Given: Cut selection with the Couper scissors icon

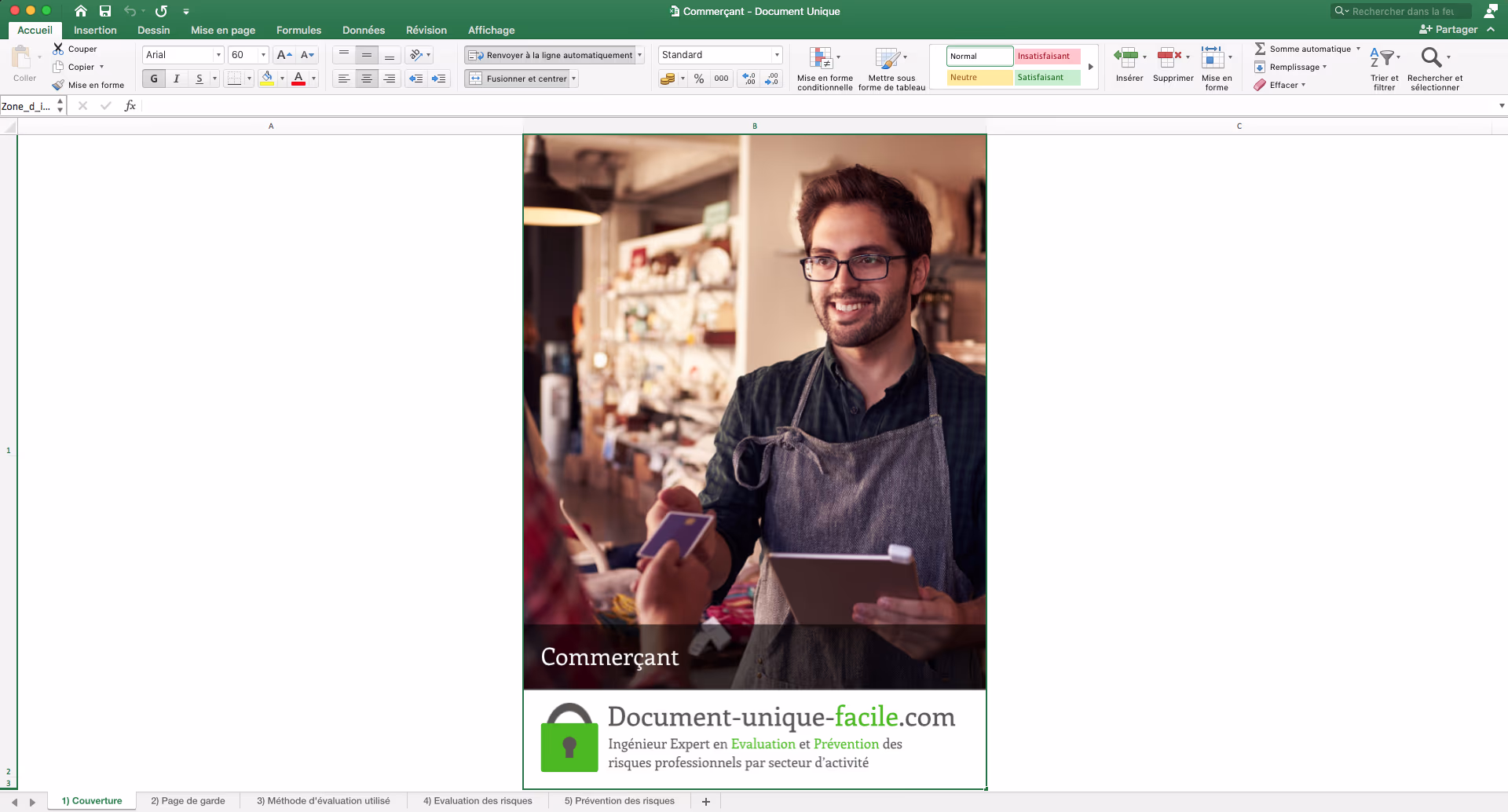Looking at the screenshot, I should pyautogui.click(x=58, y=49).
